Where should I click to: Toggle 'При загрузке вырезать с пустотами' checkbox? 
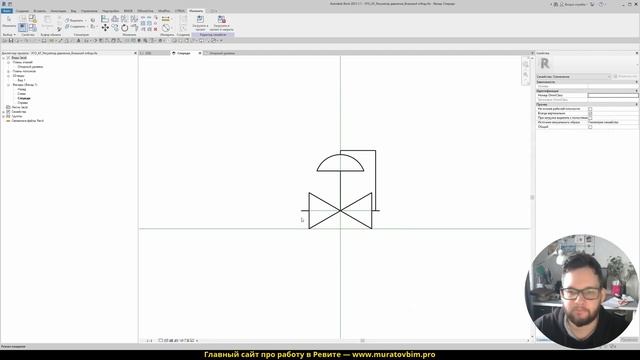(590, 118)
